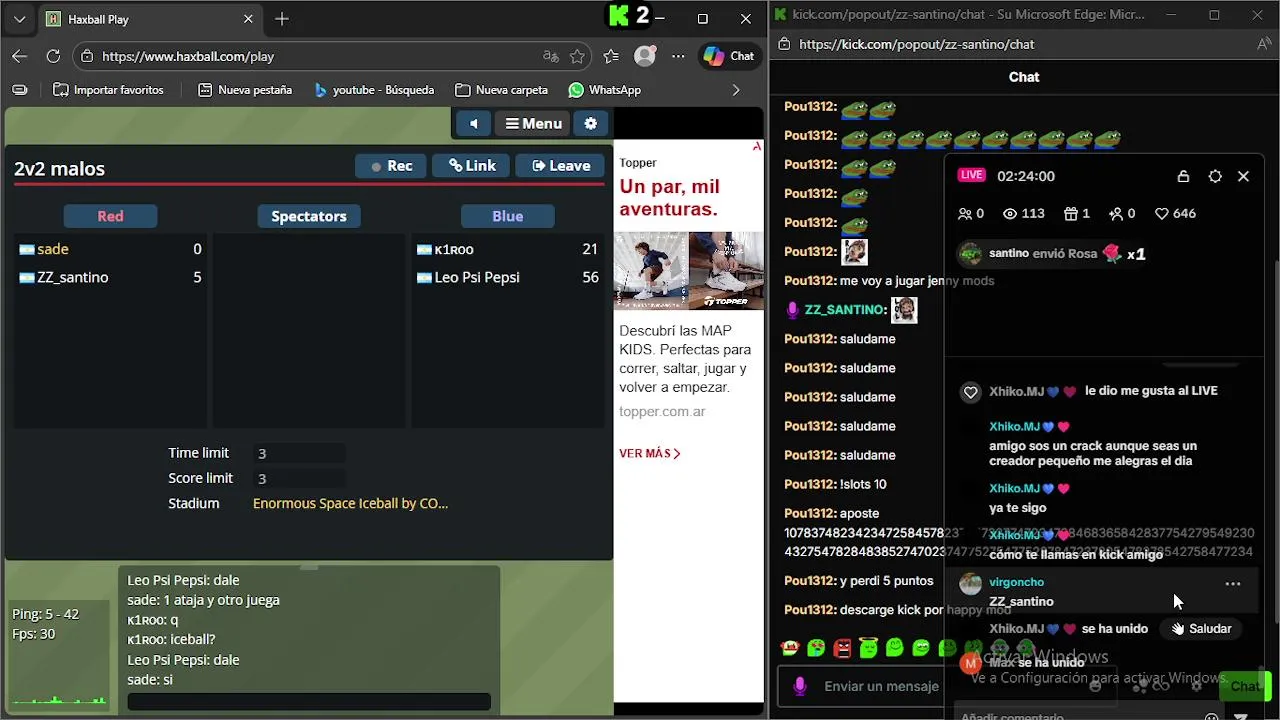Viewport: 1280px width, 720px height.
Task: Click the purple microphone icon in Kick chat
Action: click(x=800, y=686)
